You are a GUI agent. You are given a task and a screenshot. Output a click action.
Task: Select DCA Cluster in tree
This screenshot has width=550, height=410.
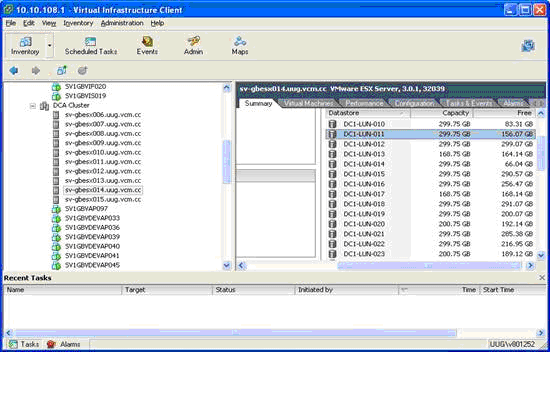[71, 105]
